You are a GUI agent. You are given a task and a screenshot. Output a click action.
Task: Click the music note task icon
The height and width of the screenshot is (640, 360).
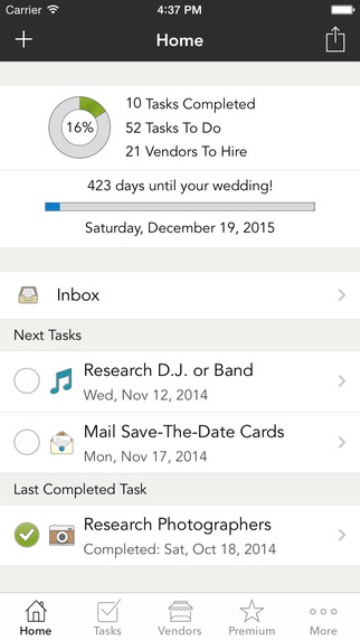click(62, 381)
